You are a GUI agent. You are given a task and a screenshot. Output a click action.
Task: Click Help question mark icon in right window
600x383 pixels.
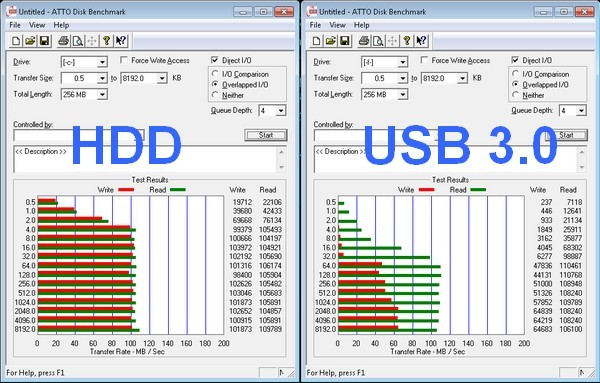(x=407, y=41)
